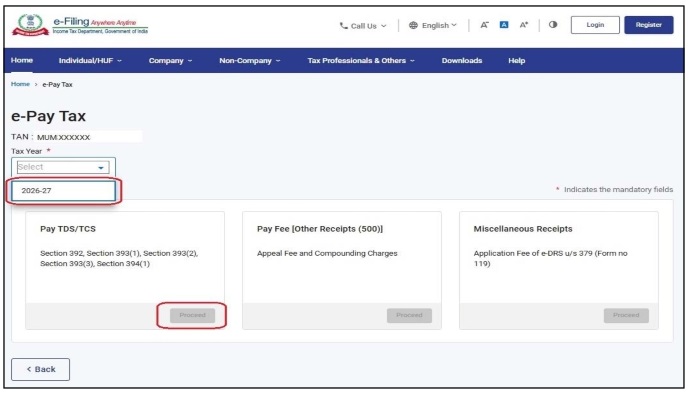The height and width of the screenshot is (394, 689).
Task: Open the English language dropdown
Action: click(x=433, y=25)
